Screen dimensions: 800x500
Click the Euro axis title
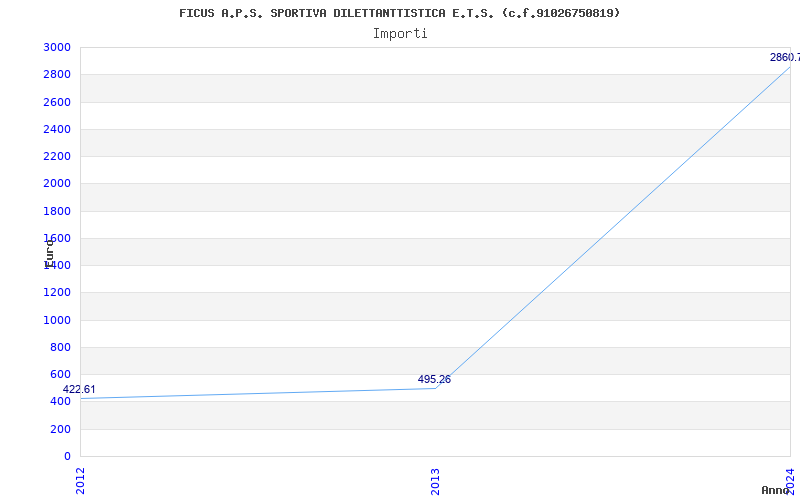tap(49, 254)
